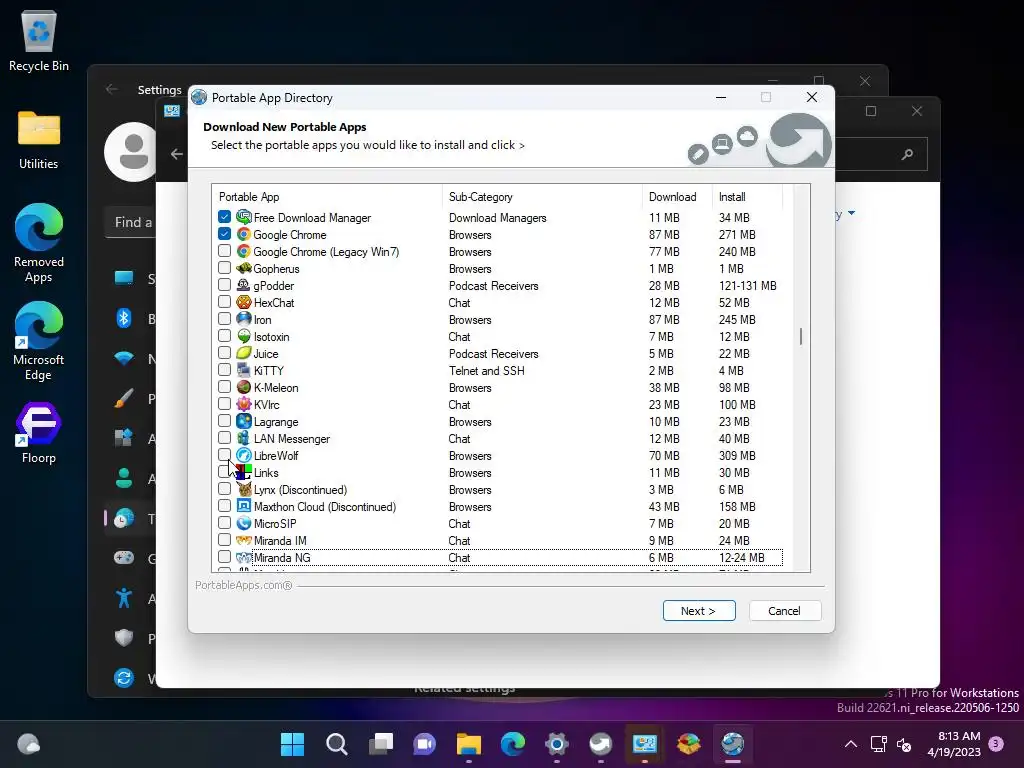Open Settings gear icon on taskbar
Screen dimensions: 1024x768
556,744
